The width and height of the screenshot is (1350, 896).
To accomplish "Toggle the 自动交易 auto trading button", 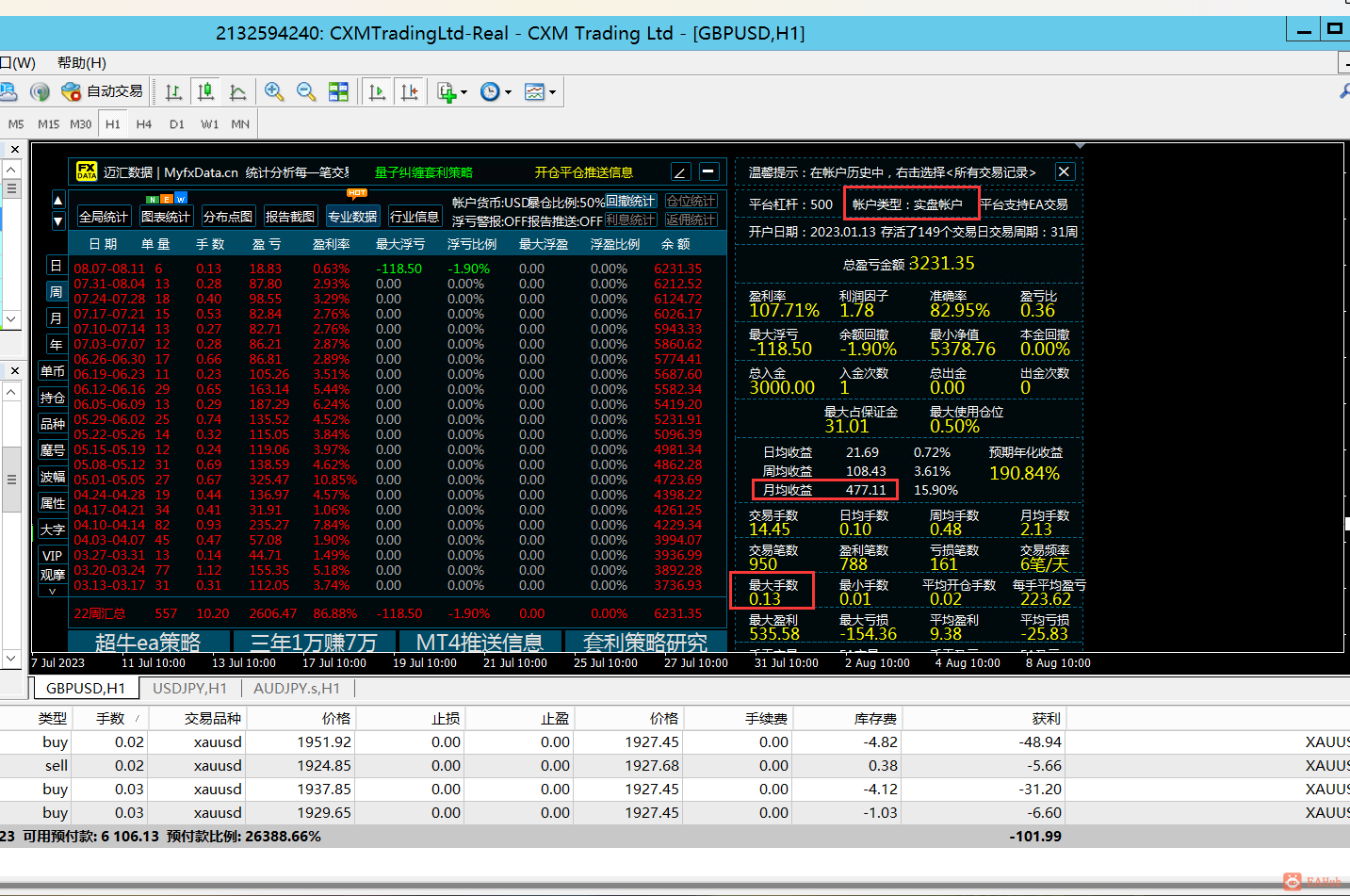I will 103,91.
